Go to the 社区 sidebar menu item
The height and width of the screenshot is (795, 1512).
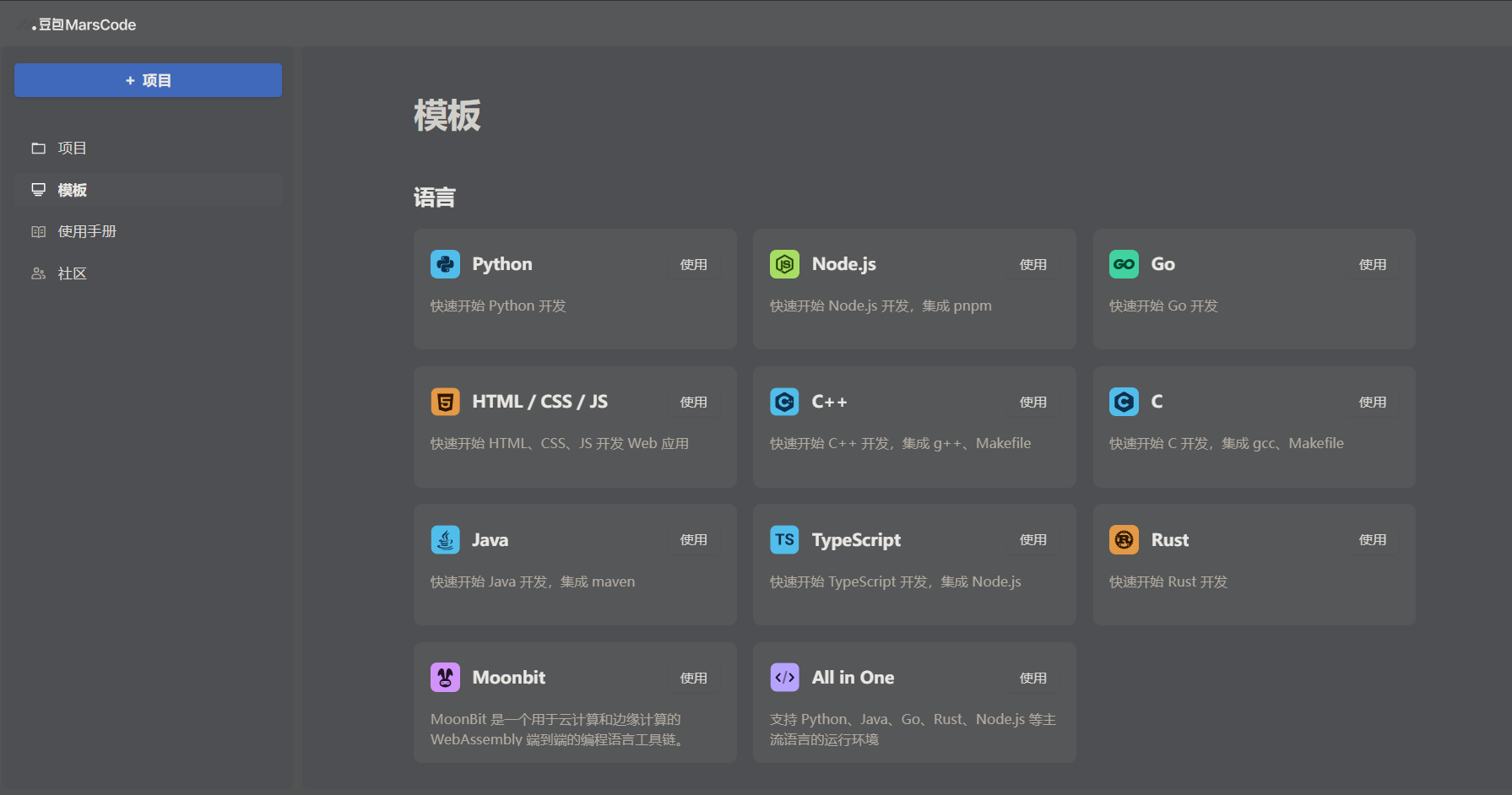148,273
